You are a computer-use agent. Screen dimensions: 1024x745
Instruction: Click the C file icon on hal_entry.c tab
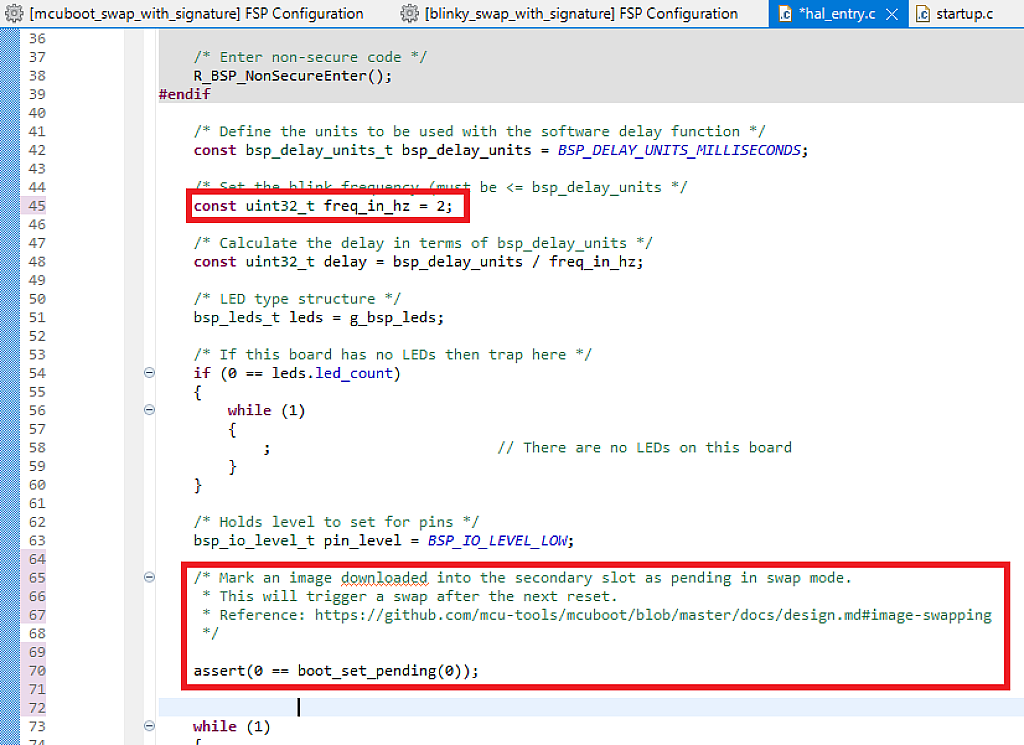tap(784, 13)
